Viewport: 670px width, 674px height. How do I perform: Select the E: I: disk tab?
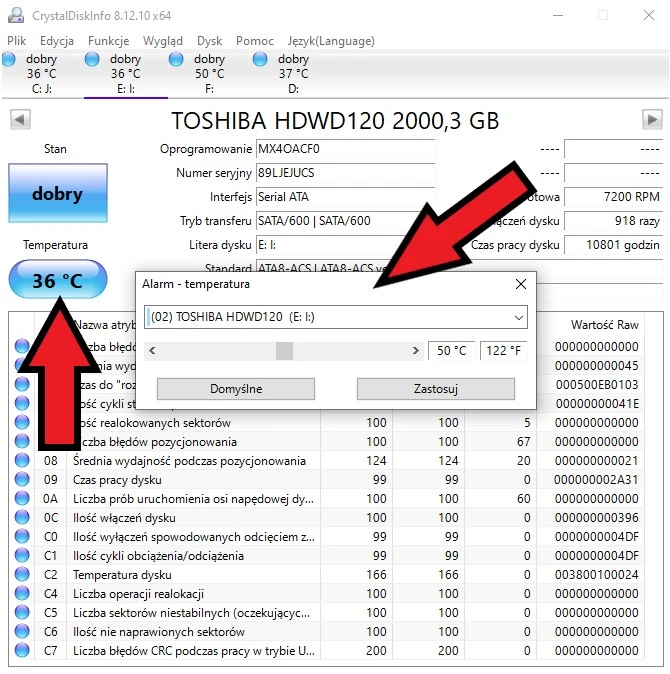(x=126, y=74)
